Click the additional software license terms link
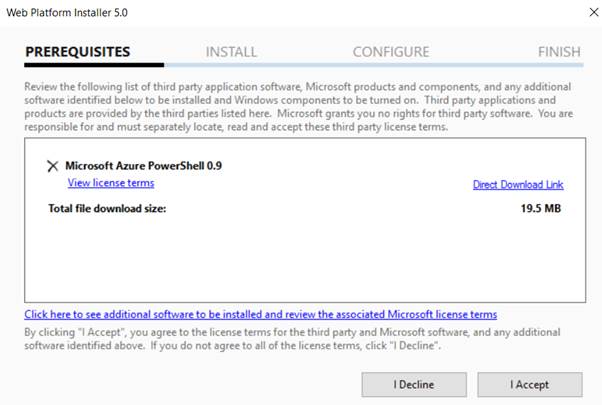Image resolution: width=602 pixels, height=405 pixels. tap(260, 314)
